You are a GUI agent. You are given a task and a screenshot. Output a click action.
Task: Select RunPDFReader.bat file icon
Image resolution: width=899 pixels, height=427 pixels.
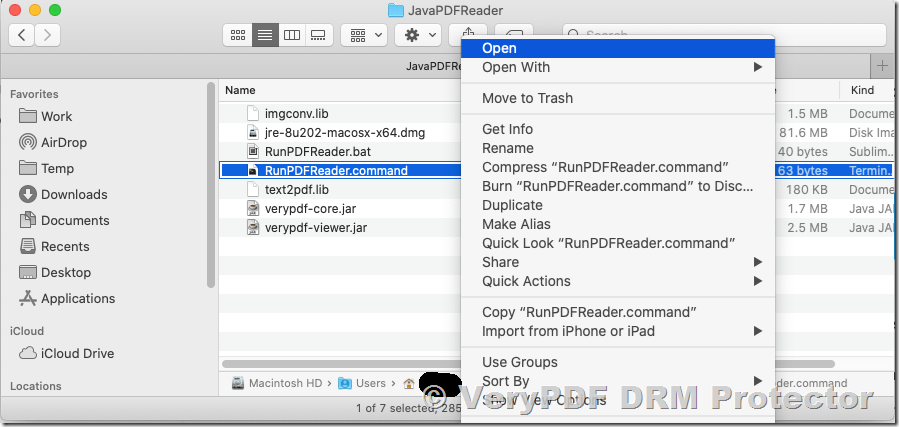pyautogui.click(x=253, y=151)
